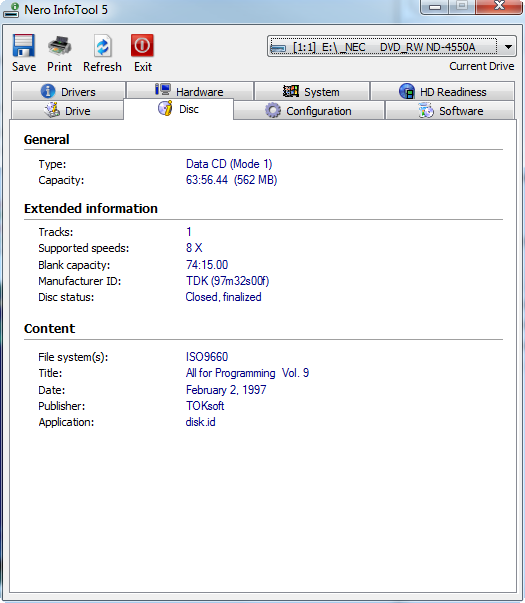
Task: Click the 'Data CD (Mode 1)' type value
Action: [x=229, y=164]
